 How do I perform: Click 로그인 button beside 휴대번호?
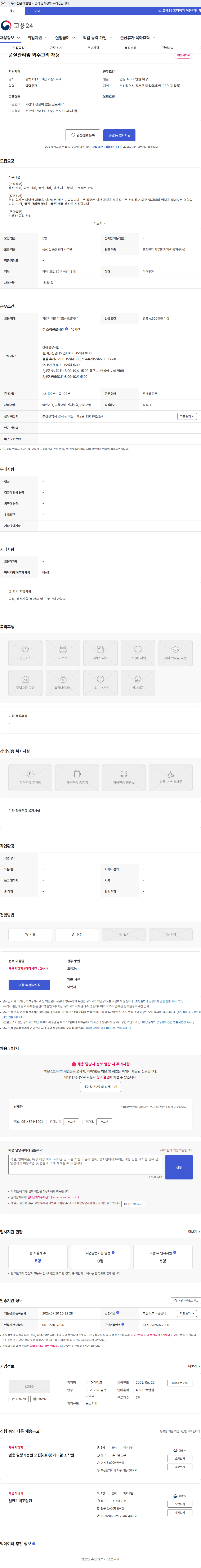pyautogui.click(x=71, y=1122)
